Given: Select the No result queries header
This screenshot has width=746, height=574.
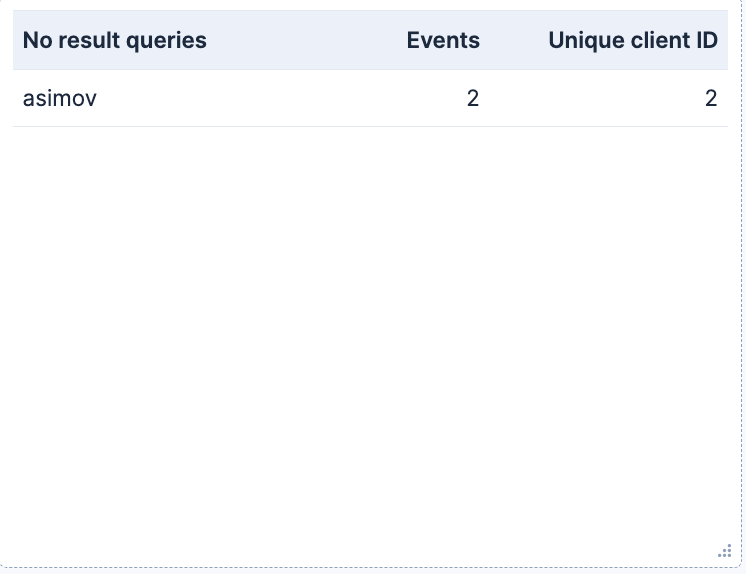Looking at the screenshot, I should (x=115, y=40).
